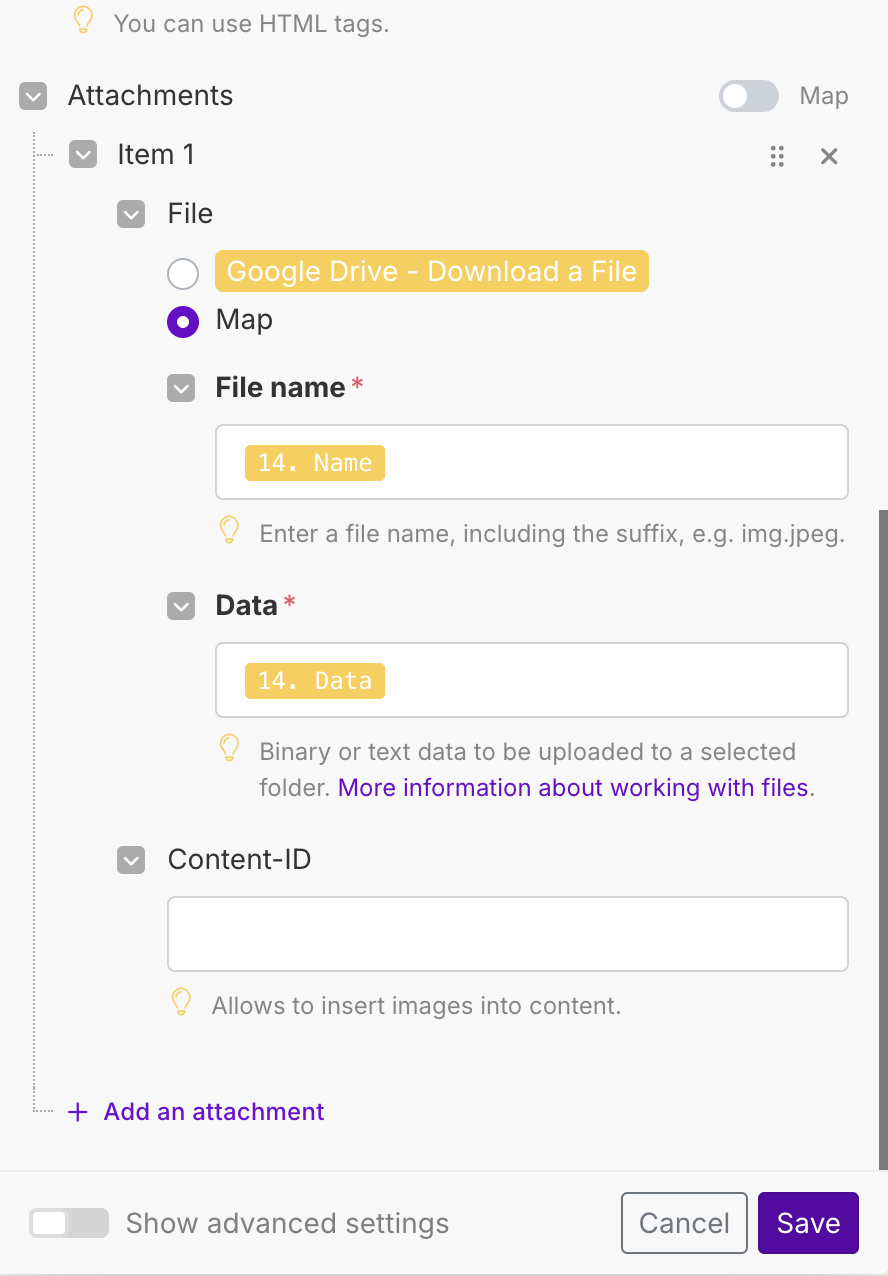The height and width of the screenshot is (1276, 888).
Task: Open More information about working with files link
Action: 573,788
